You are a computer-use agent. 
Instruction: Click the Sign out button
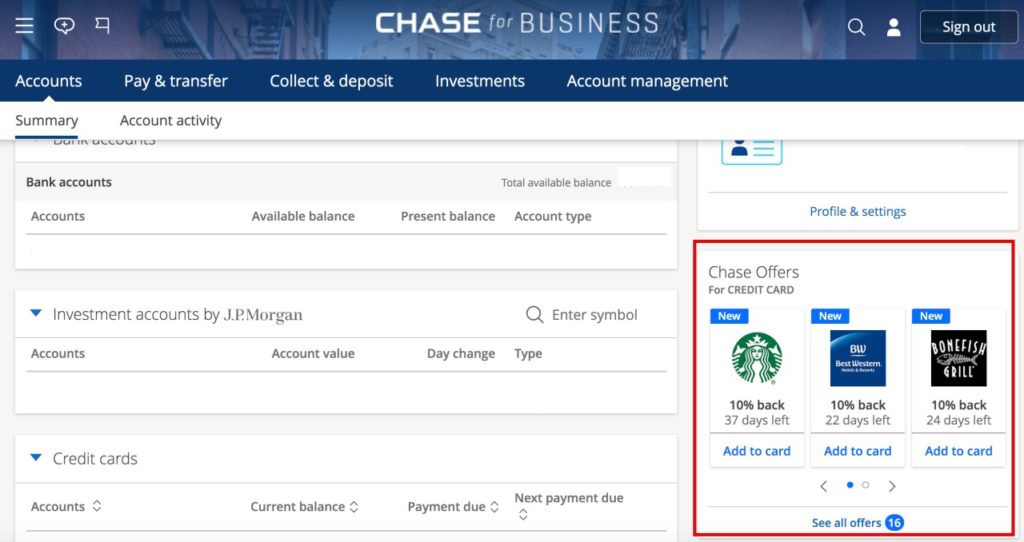(x=968, y=27)
